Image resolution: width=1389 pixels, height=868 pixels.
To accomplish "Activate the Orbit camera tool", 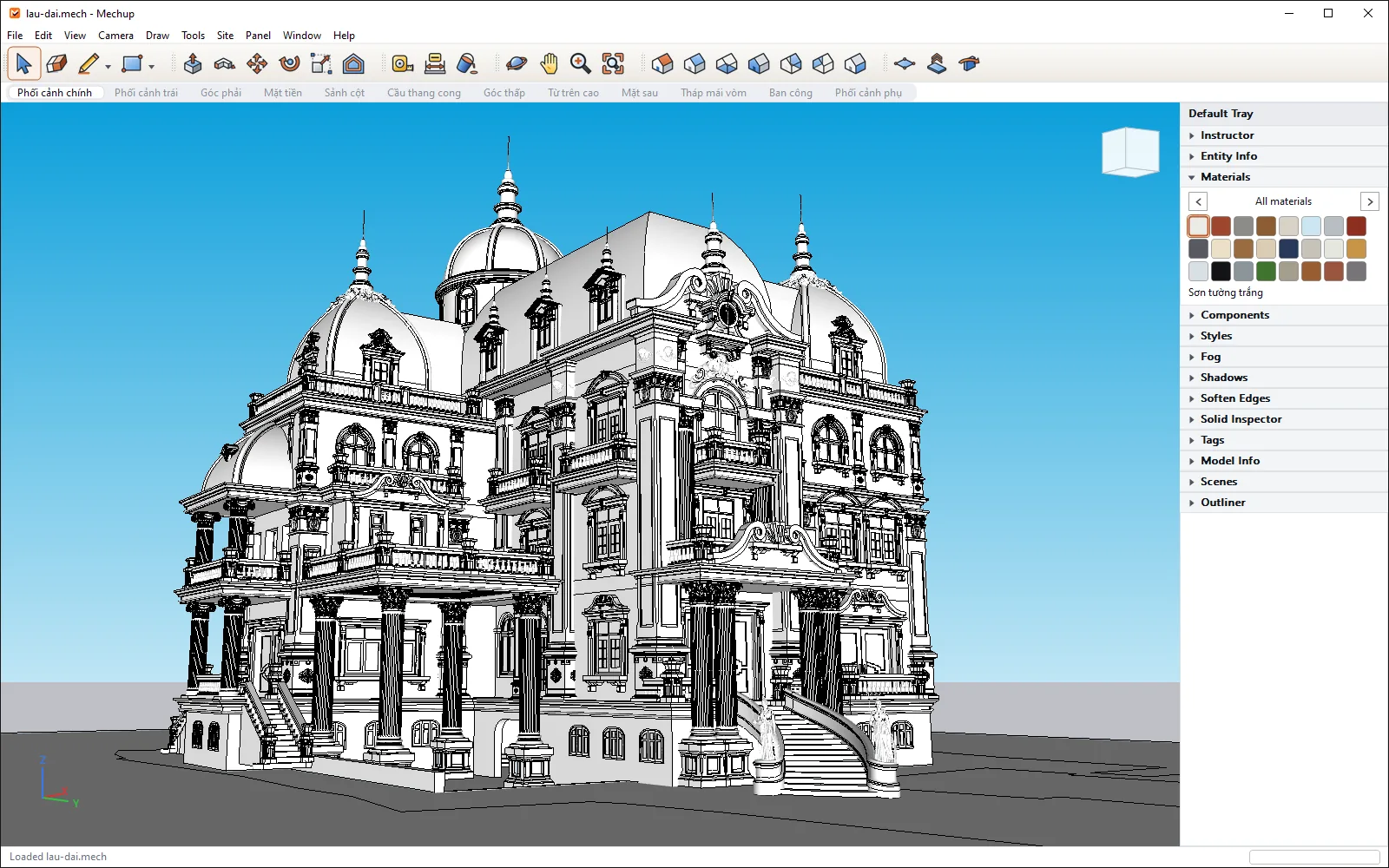I will pyautogui.click(x=517, y=63).
